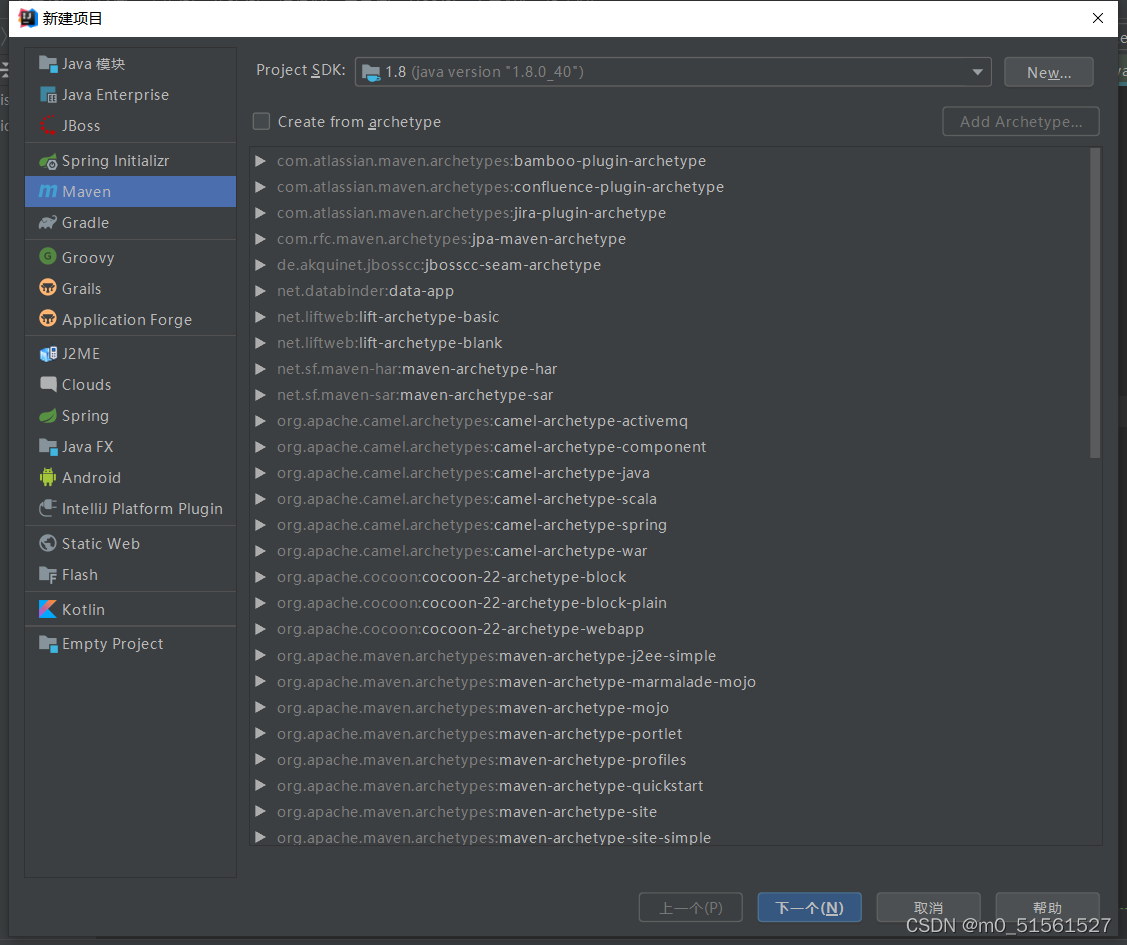Choose Android project type
The height and width of the screenshot is (945, 1127).
point(130,477)
